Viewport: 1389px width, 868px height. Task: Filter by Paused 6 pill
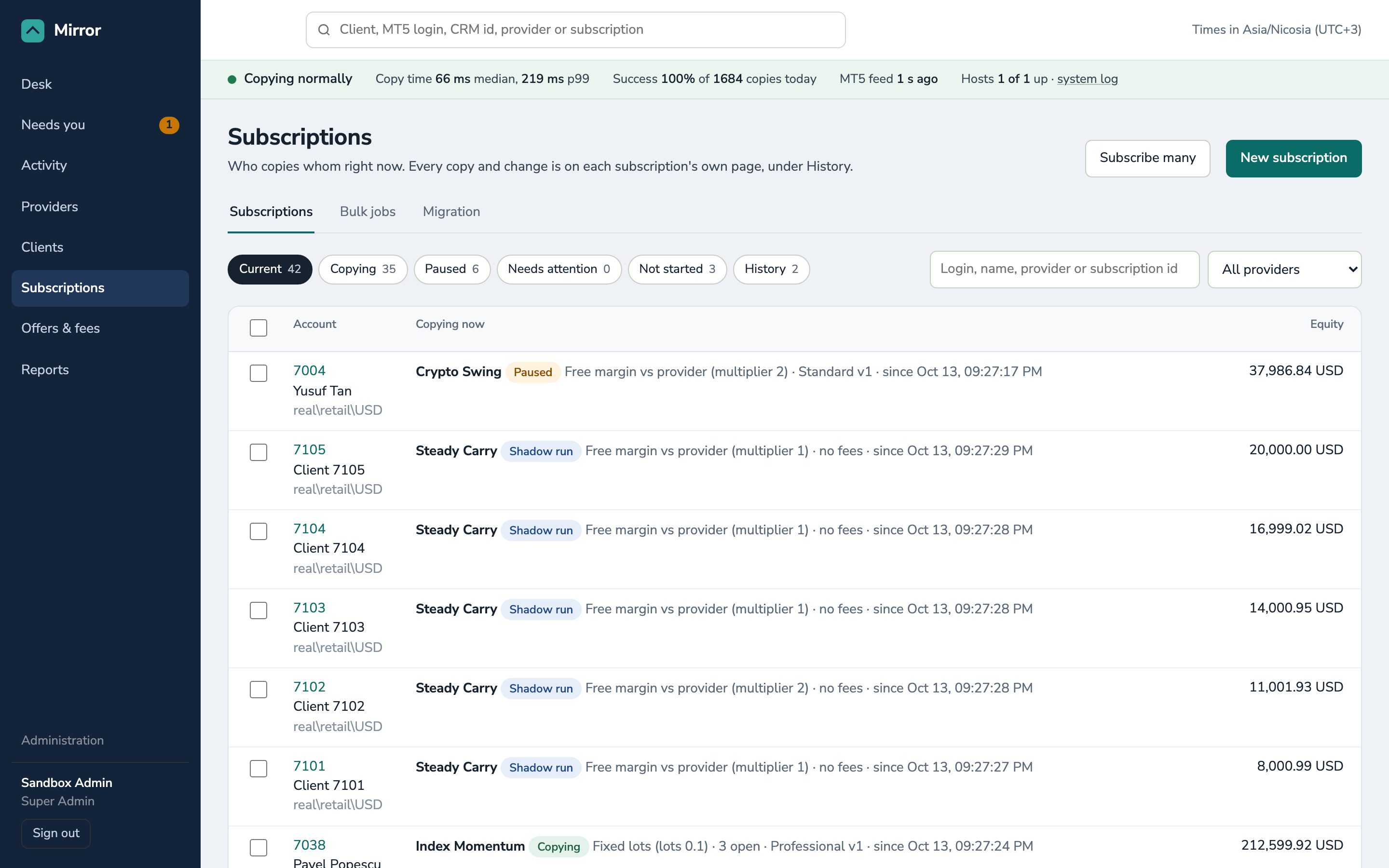(452, 269)
